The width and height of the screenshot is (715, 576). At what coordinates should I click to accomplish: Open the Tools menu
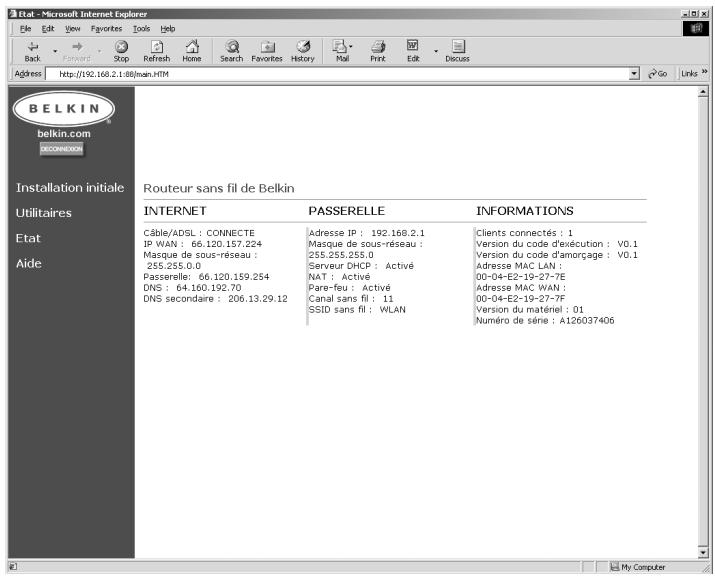[x=141, y=29]
